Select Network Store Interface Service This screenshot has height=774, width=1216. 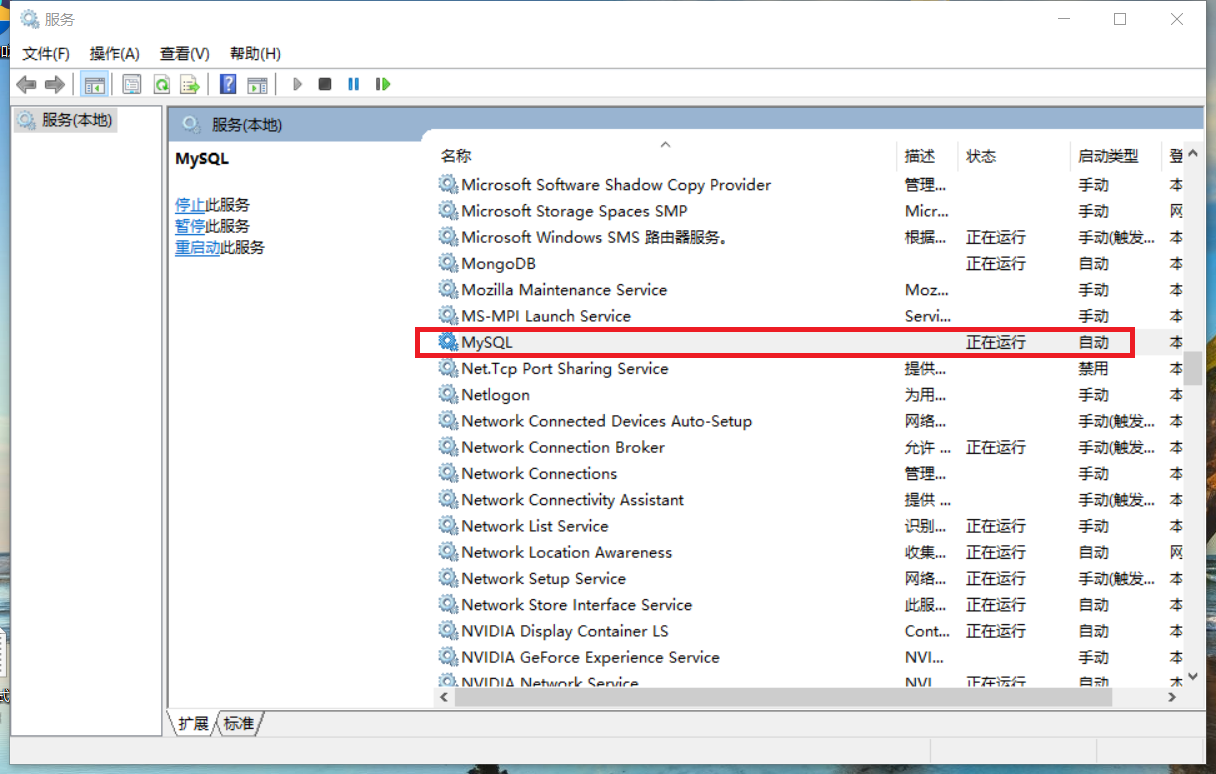(x=577, y=604)
